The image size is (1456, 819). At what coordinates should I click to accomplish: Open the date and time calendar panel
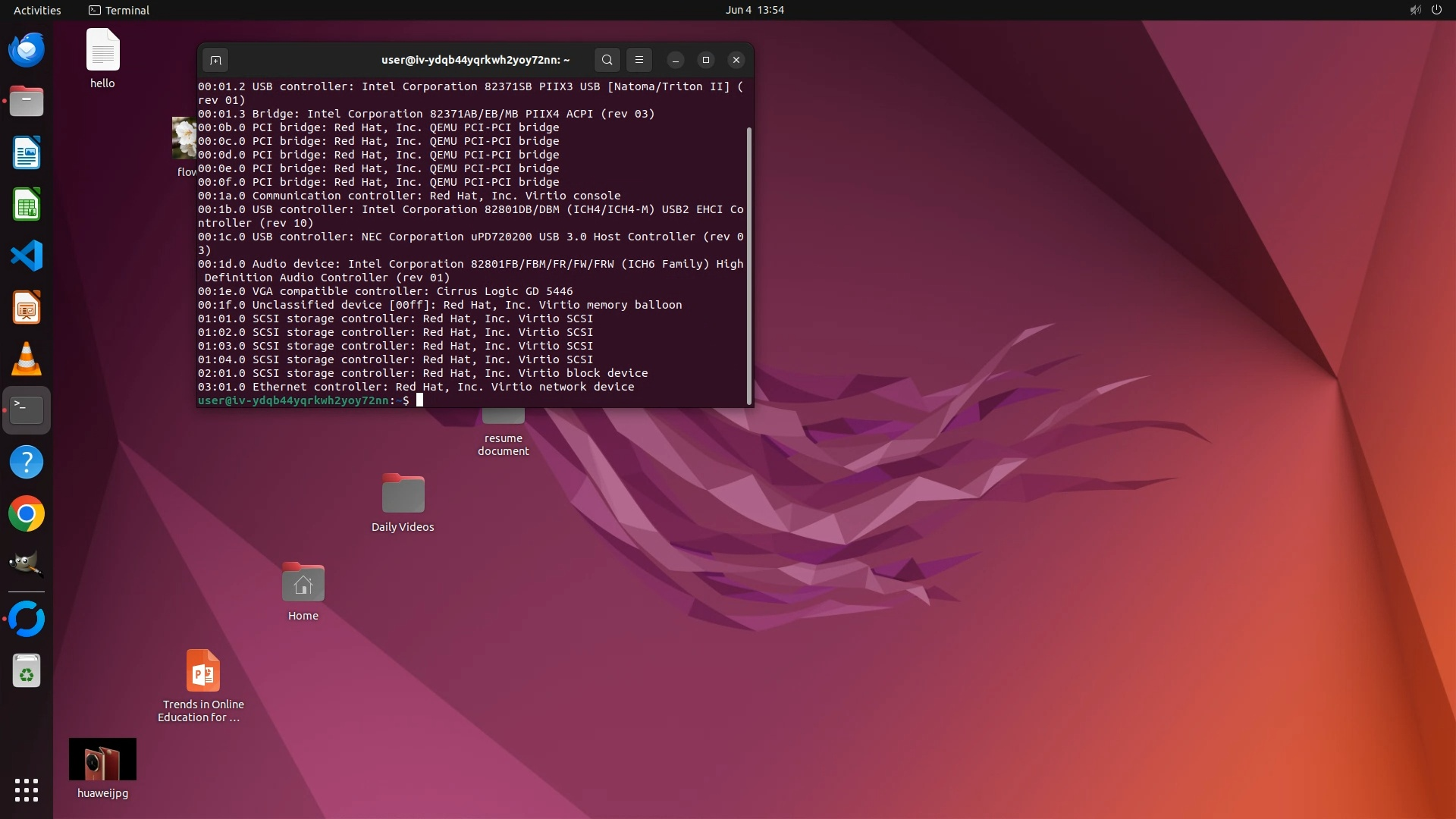[754, 10]
